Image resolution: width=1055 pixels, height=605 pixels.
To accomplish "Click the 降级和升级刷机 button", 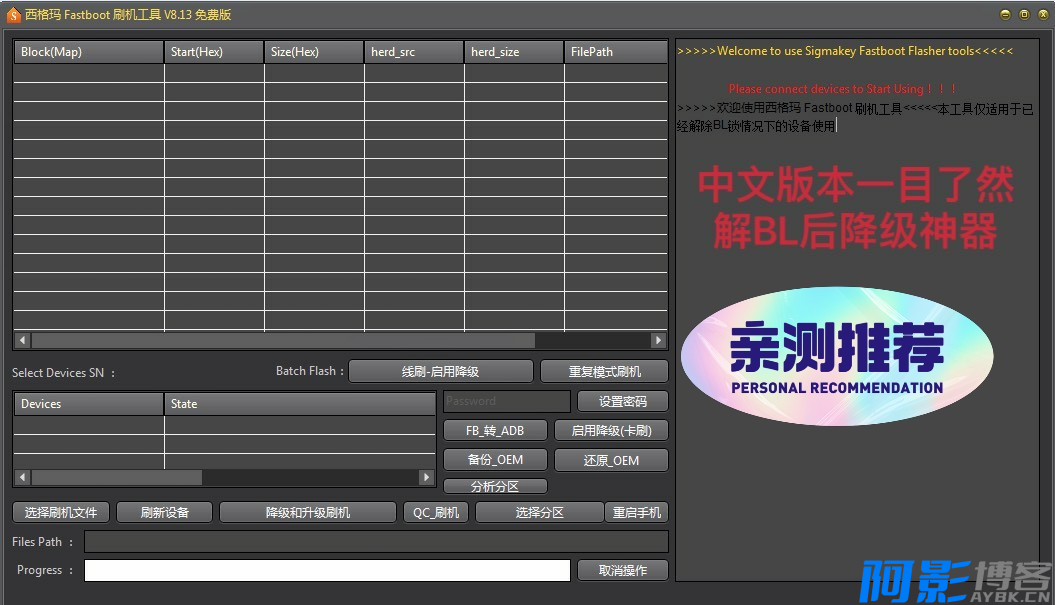I will (308, 512).
